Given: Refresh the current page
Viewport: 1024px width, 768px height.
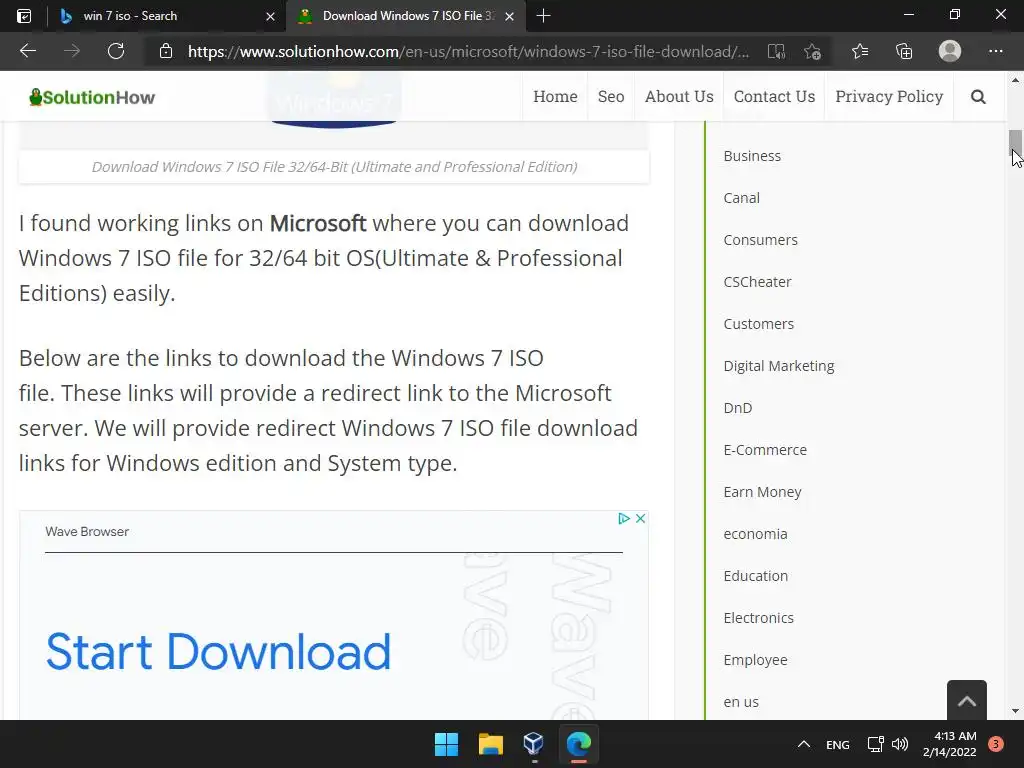Looking at the screenshot, I should click(x=116, y=51).
